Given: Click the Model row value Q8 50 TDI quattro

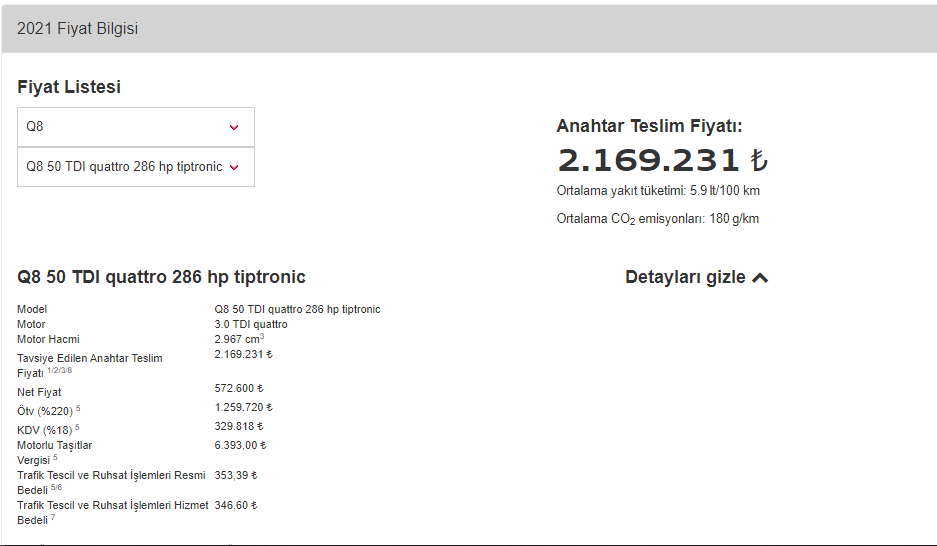Looking at the screenshot, I should (297, 309).
